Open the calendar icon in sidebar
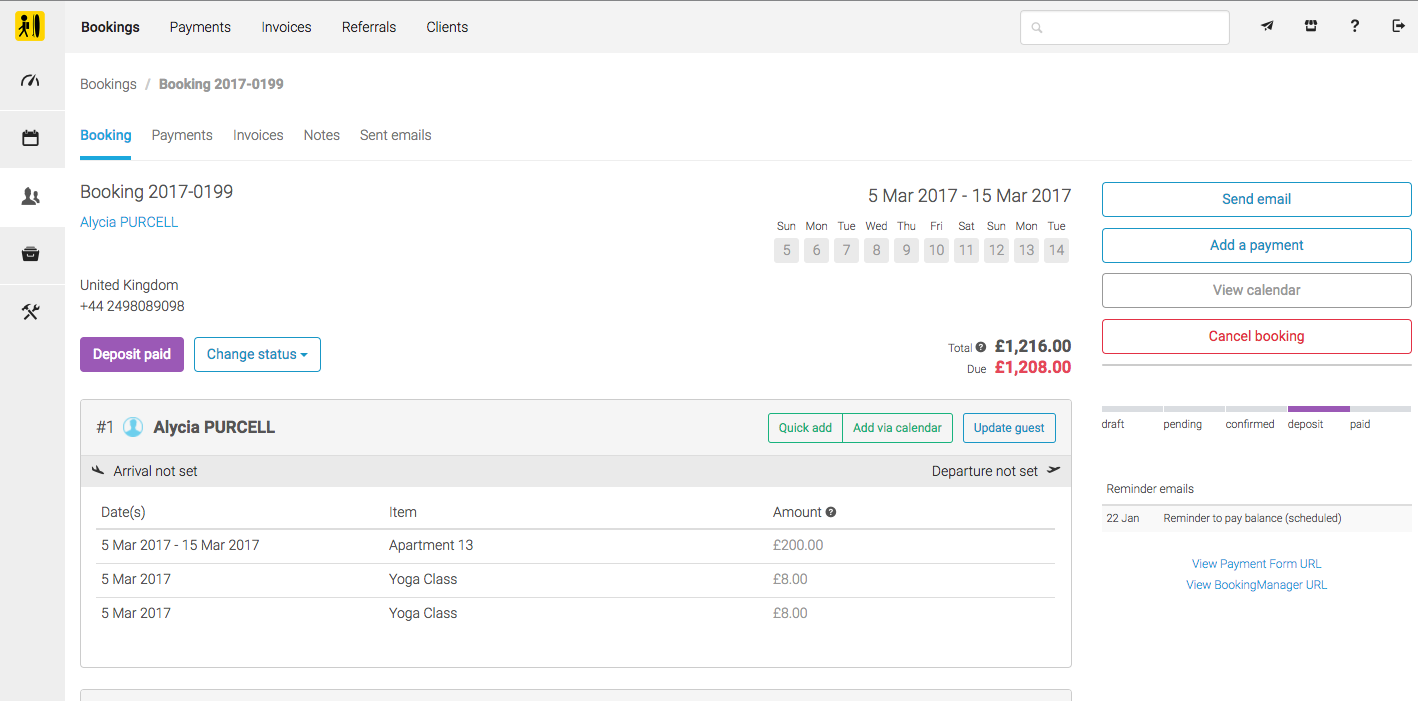 coord(30,138)
